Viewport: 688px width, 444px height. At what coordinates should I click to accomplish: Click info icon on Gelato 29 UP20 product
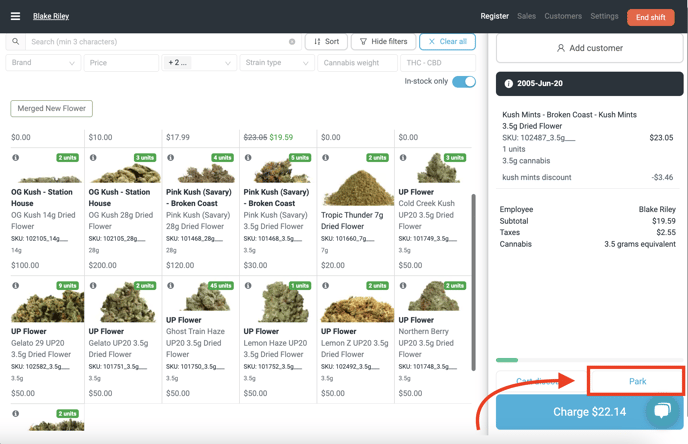(x=16, y=286)
